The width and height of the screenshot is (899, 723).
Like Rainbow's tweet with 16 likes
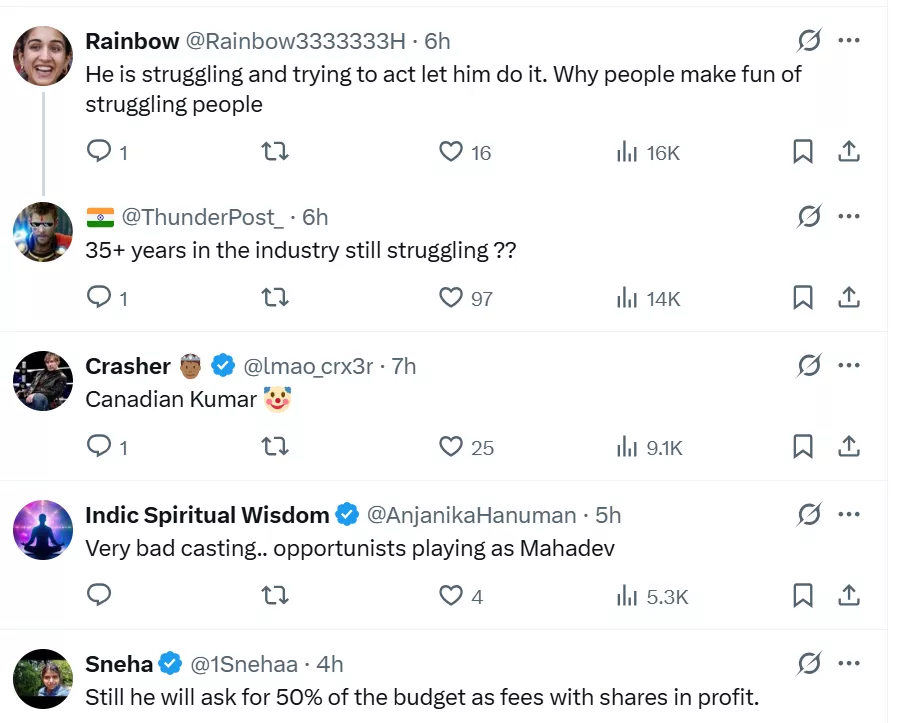click(x=452, y=151)
